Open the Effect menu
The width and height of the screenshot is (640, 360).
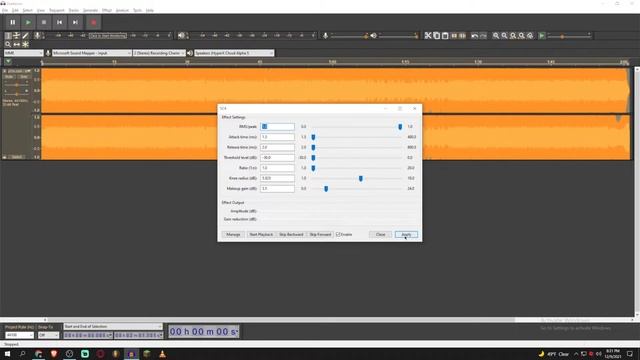tap(107, 10)
